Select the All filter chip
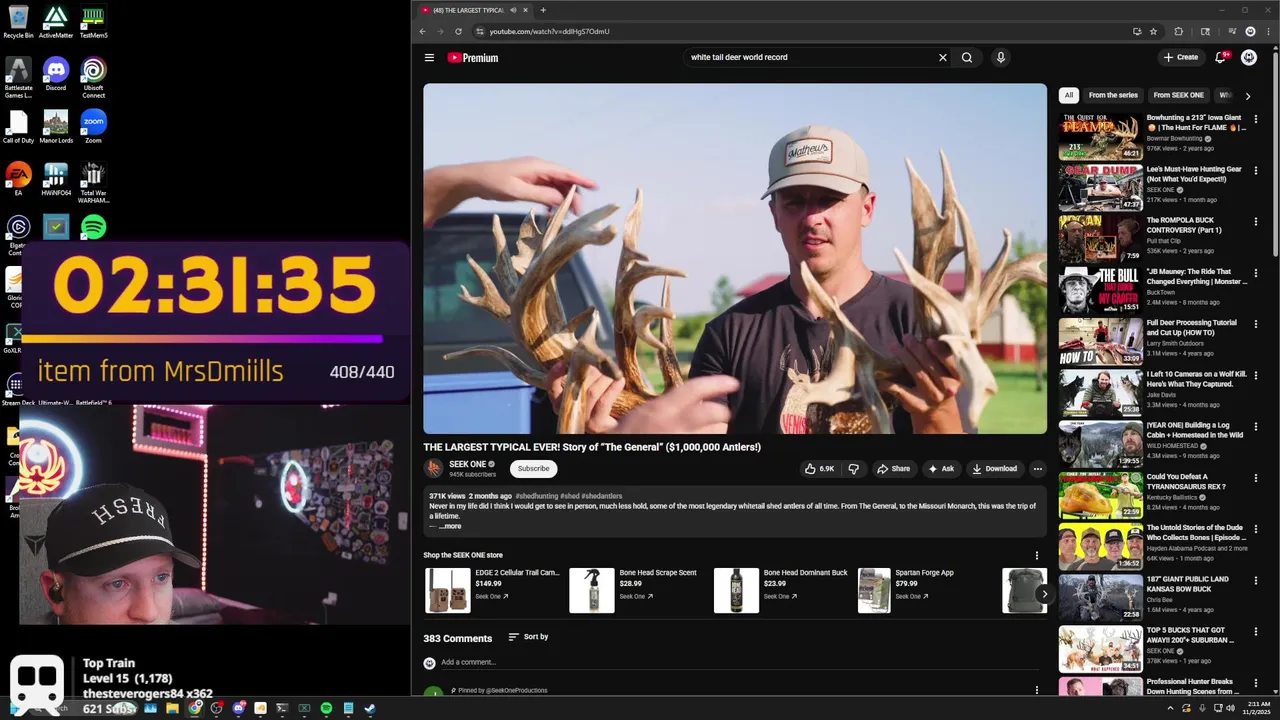This screenshot has width=1280, height=720. (x=1069, y=95)
